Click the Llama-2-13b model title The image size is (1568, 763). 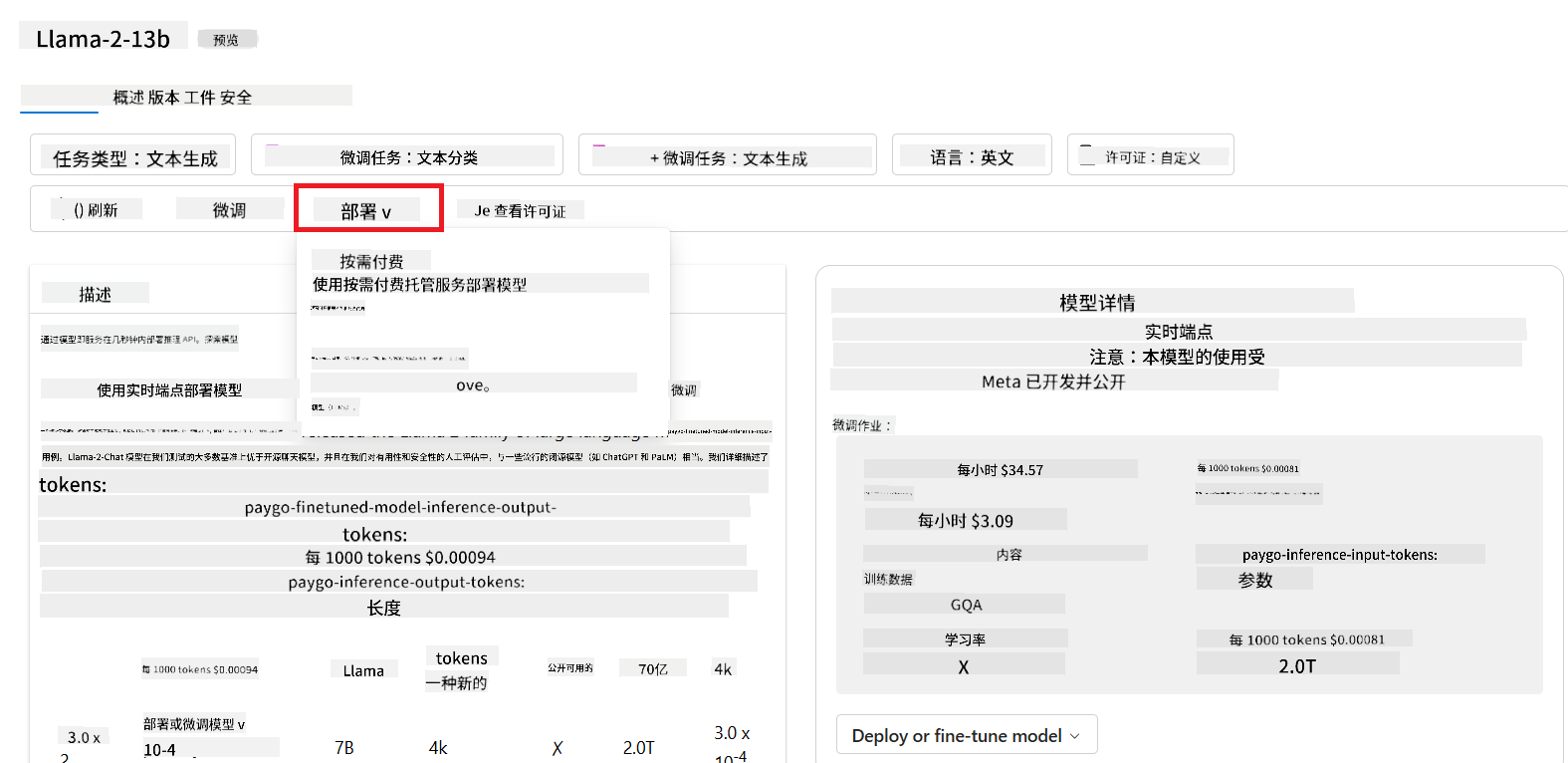coord(104,39)
